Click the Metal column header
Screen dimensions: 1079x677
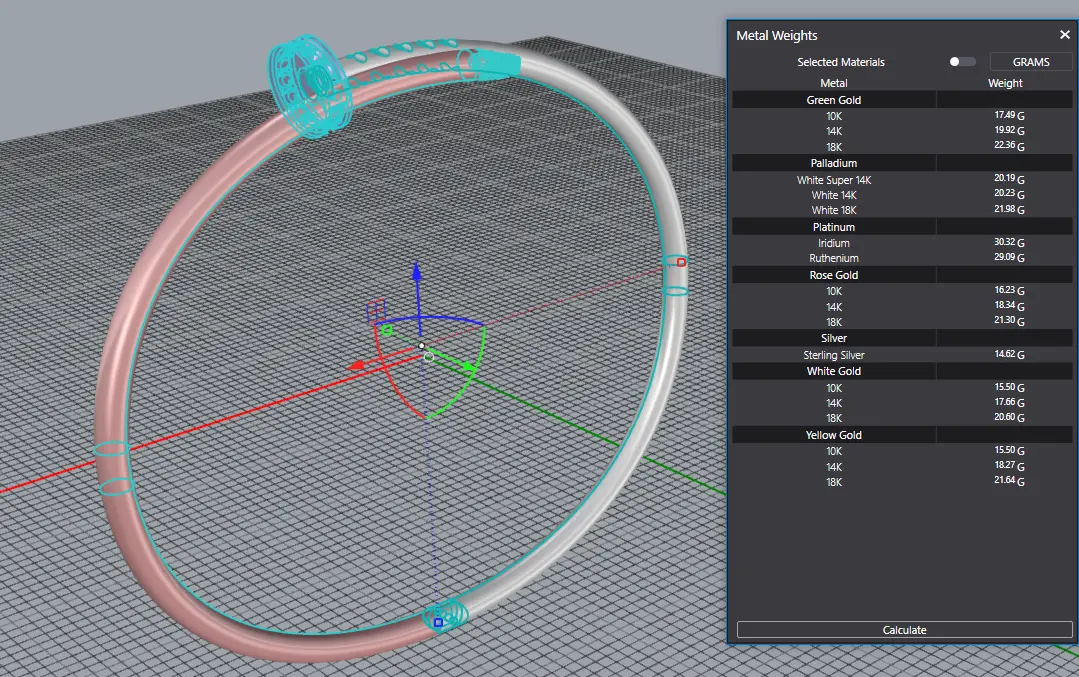[x=833, y=83]
